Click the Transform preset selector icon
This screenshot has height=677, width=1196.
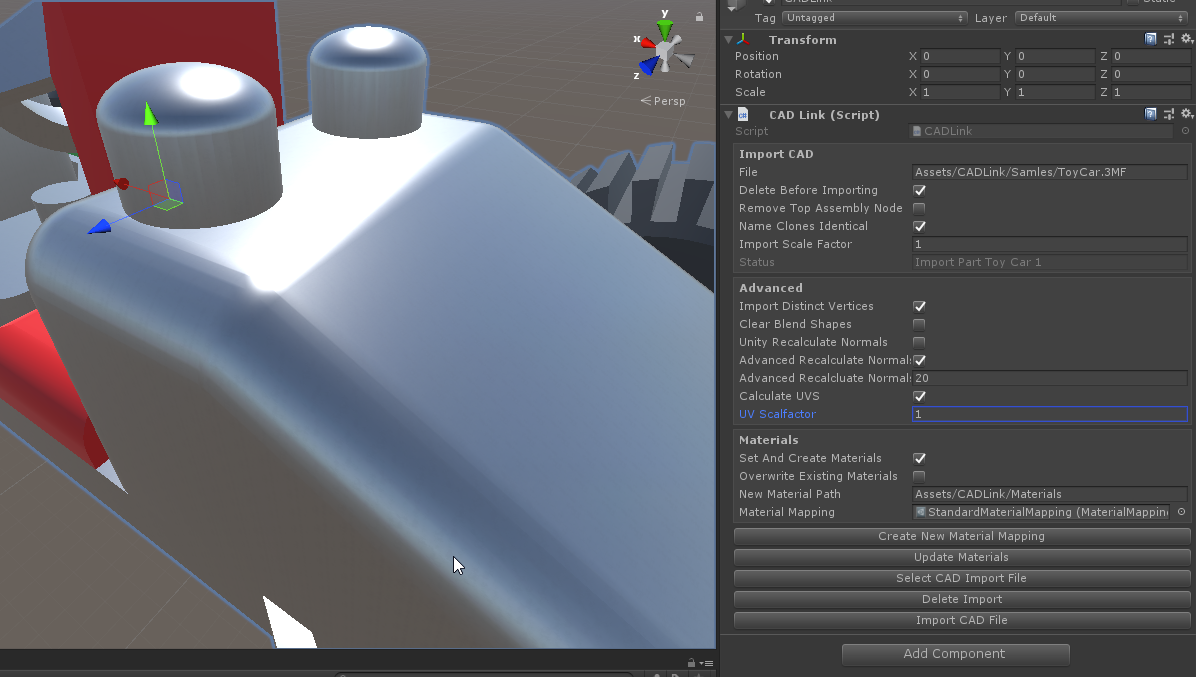(x=1169, y=39)
